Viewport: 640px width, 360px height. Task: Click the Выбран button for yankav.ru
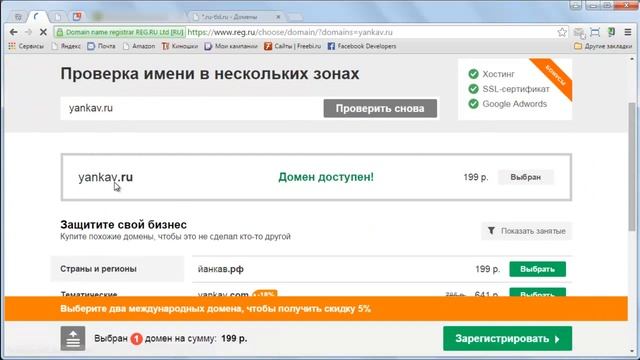(525, 177)
